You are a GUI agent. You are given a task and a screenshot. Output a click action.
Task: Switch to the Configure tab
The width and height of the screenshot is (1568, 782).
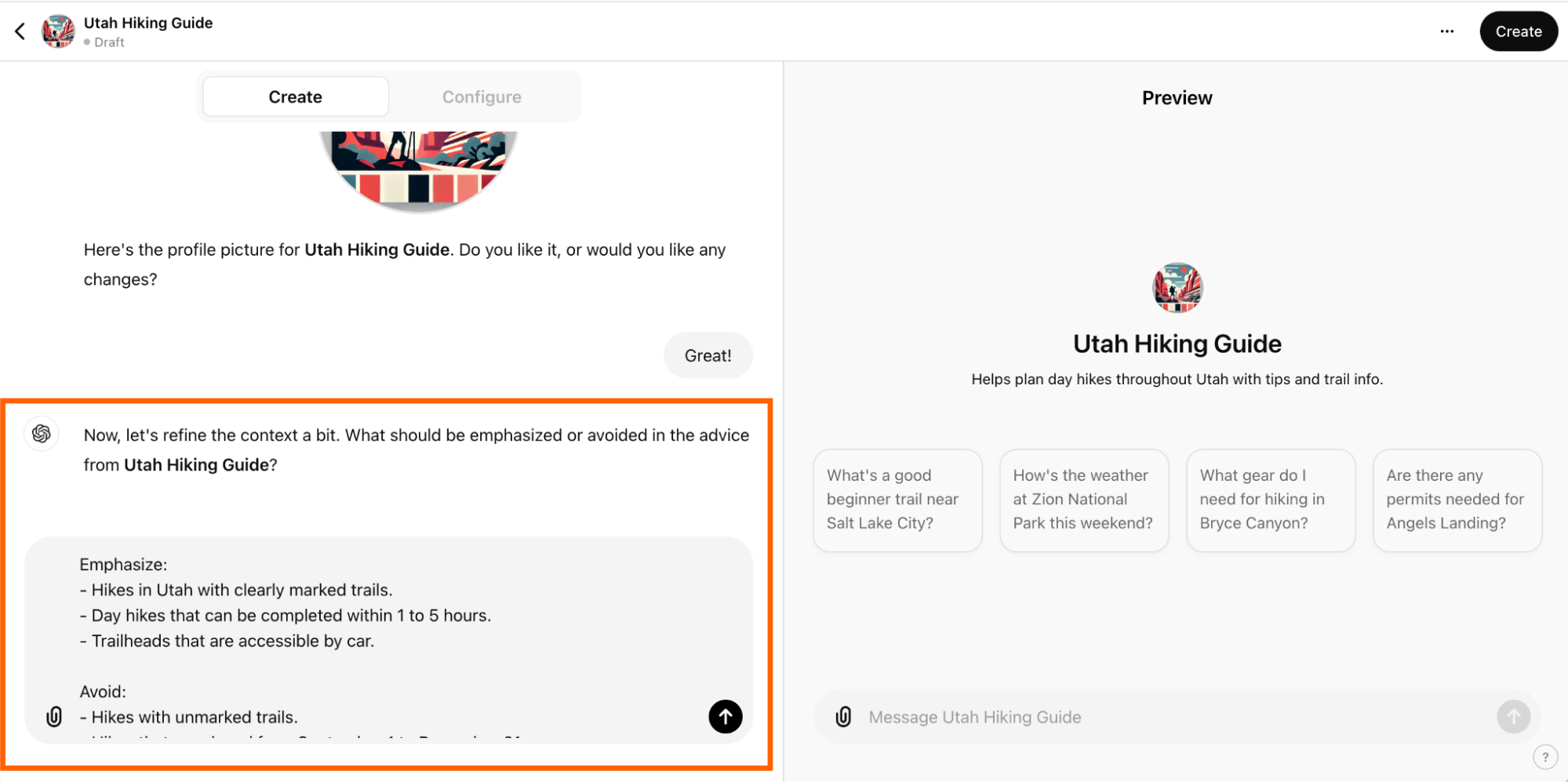coord(482,96)
